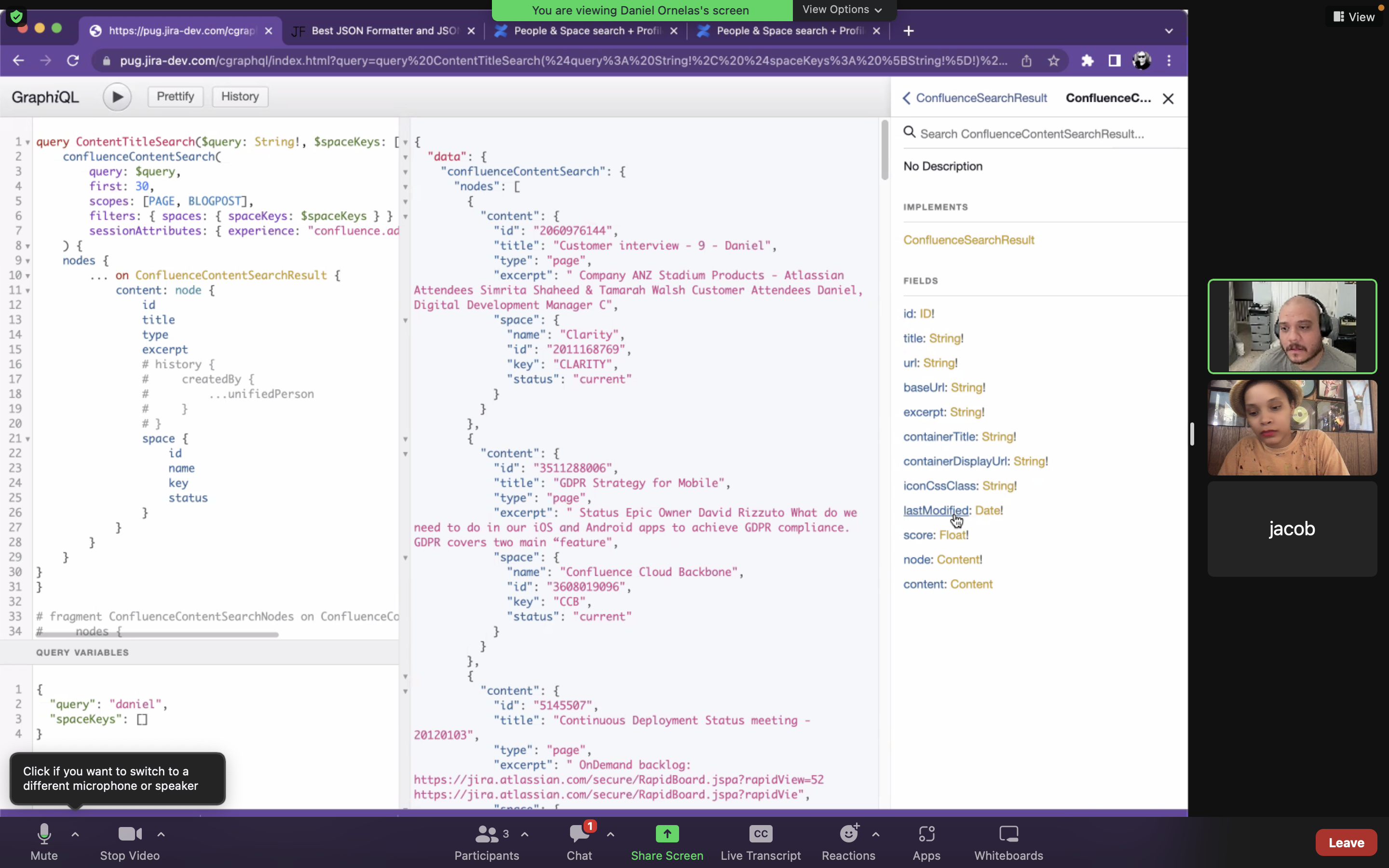Open Zoom Whiteboards

[1008, 842]
